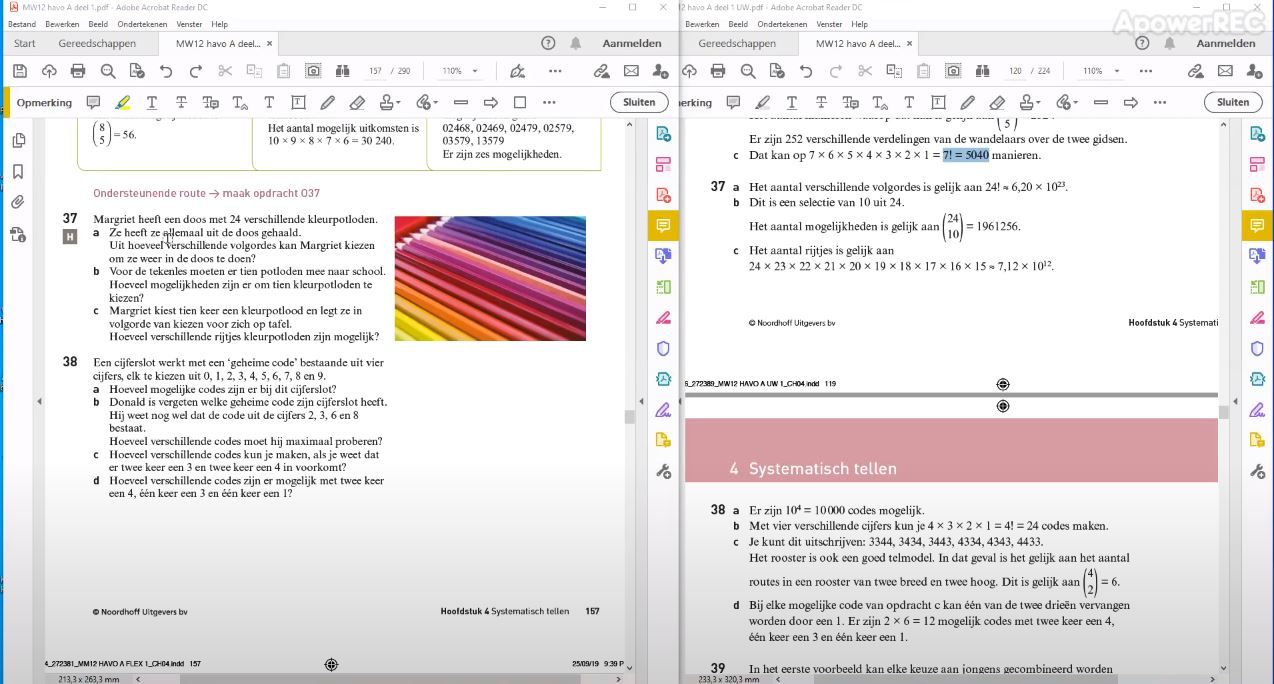Viewport: 1274px width, 684px height.
Task: Click Sluiten in the right window's comment toolbar
Action: [1233, 102]
